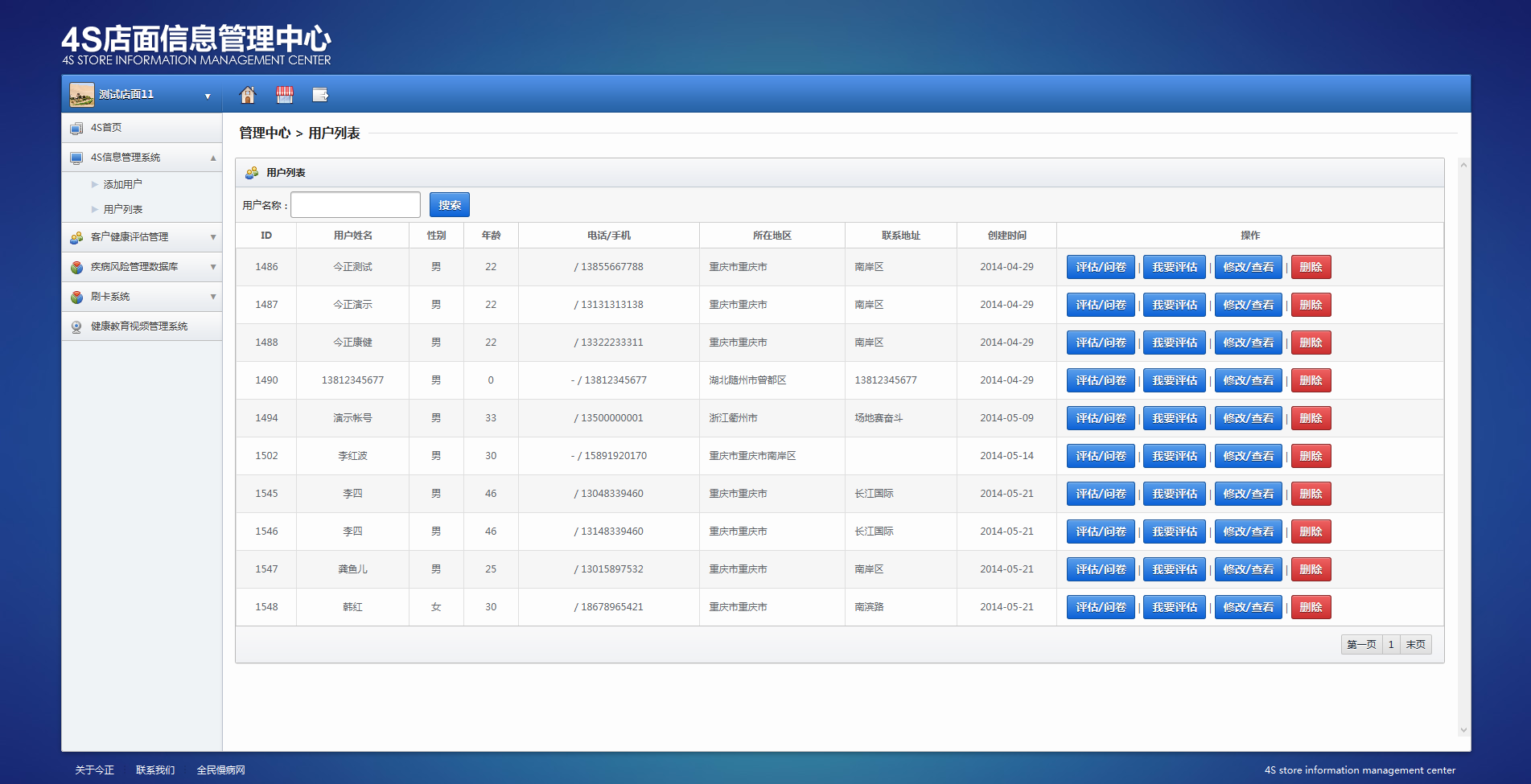Collapse the 4S信息管理系统 section arrow

click(x=213, y=158)
